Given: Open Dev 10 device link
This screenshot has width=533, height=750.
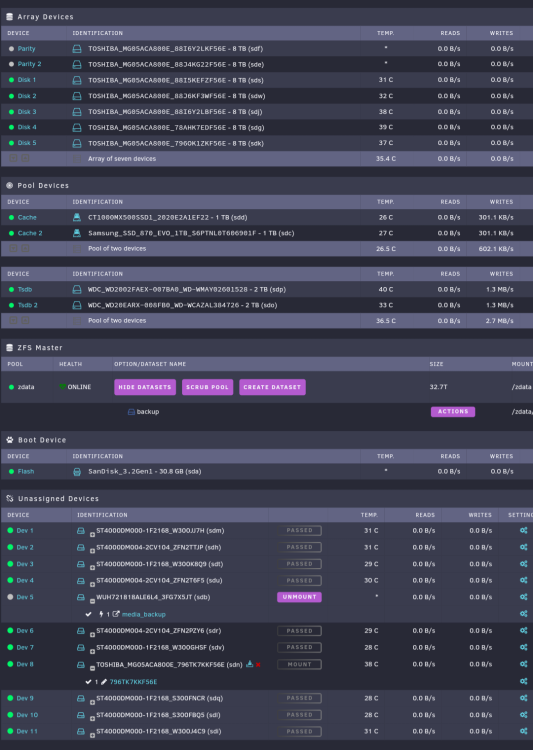Looking at the screenshot, I should [x=27, y=715].
